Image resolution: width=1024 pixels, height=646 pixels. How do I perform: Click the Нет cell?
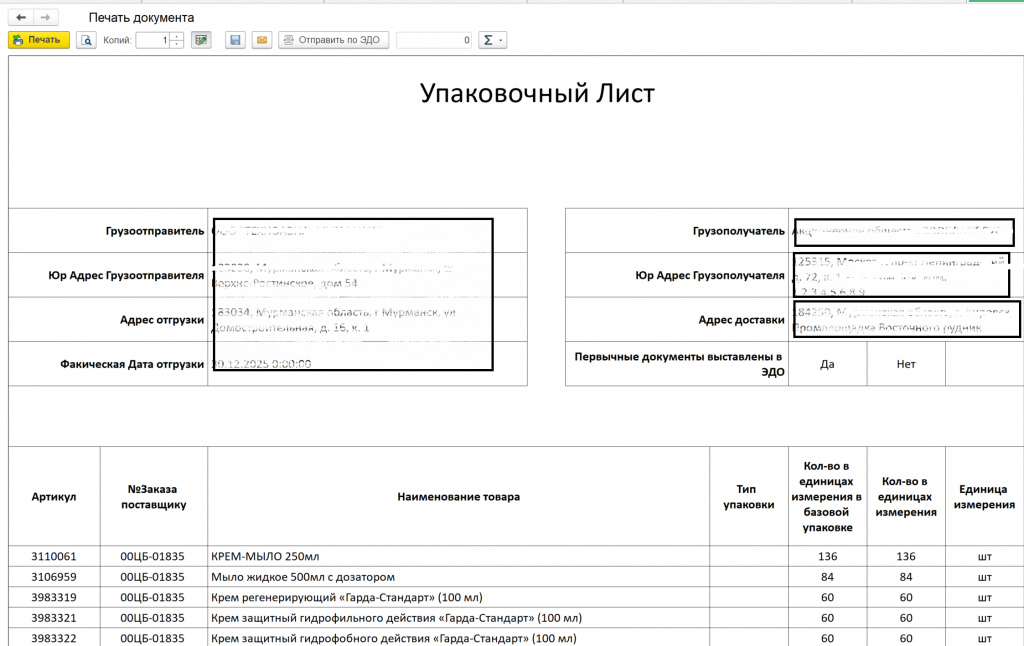pyautogui.click(x=906, y=364)
